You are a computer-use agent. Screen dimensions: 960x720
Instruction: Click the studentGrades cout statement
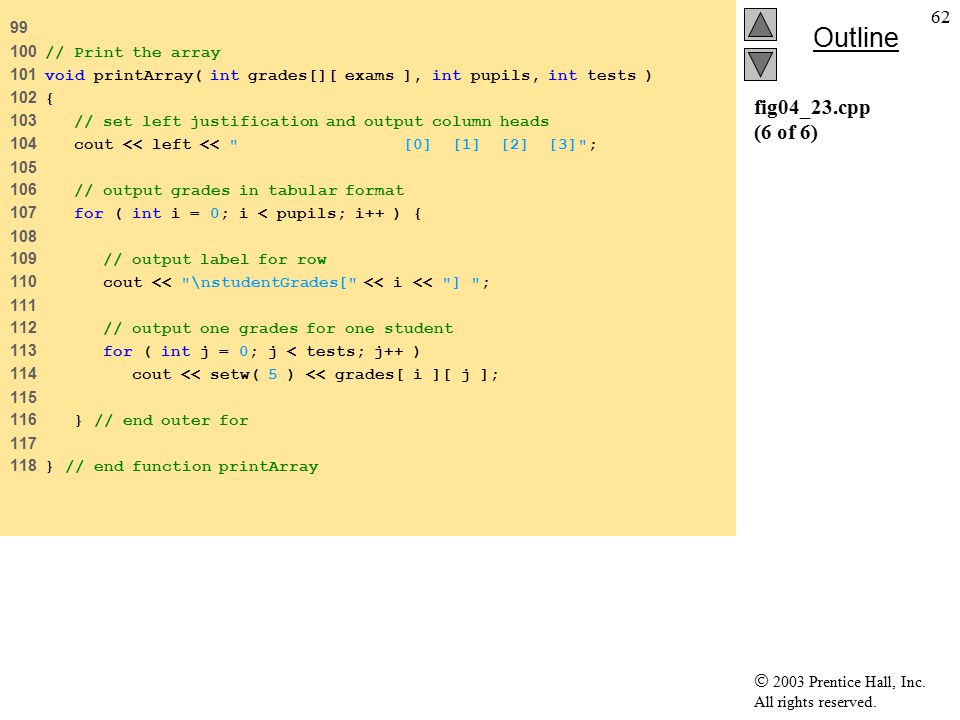click(296, 283)
